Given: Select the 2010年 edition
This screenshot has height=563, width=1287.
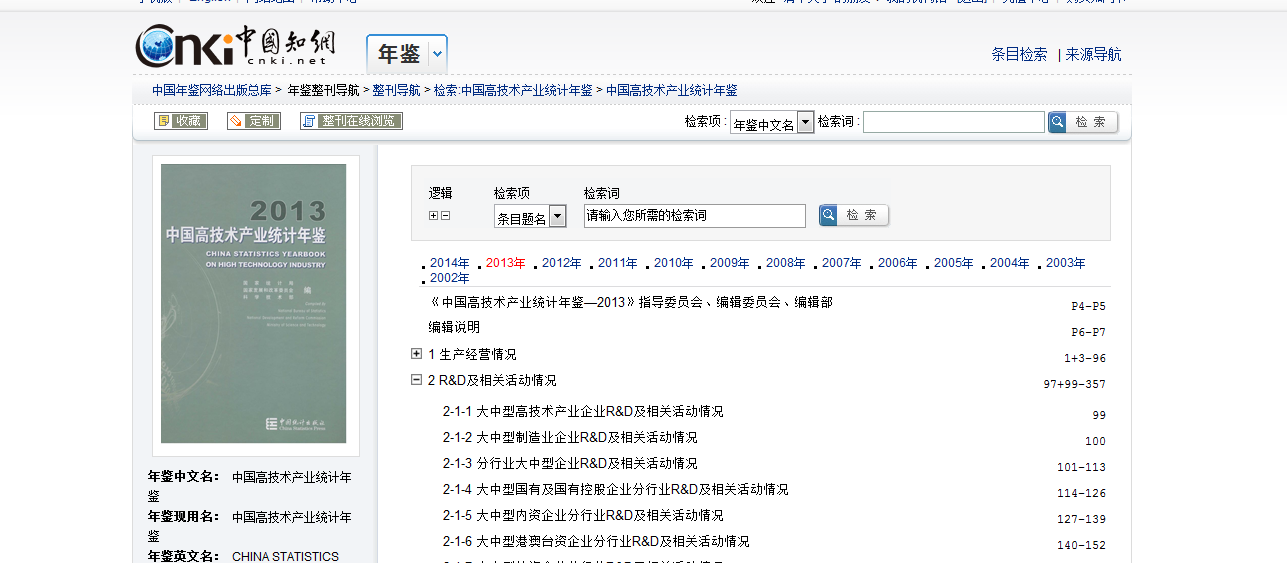Looking at the screenshot, I should [x=673, y=263].
